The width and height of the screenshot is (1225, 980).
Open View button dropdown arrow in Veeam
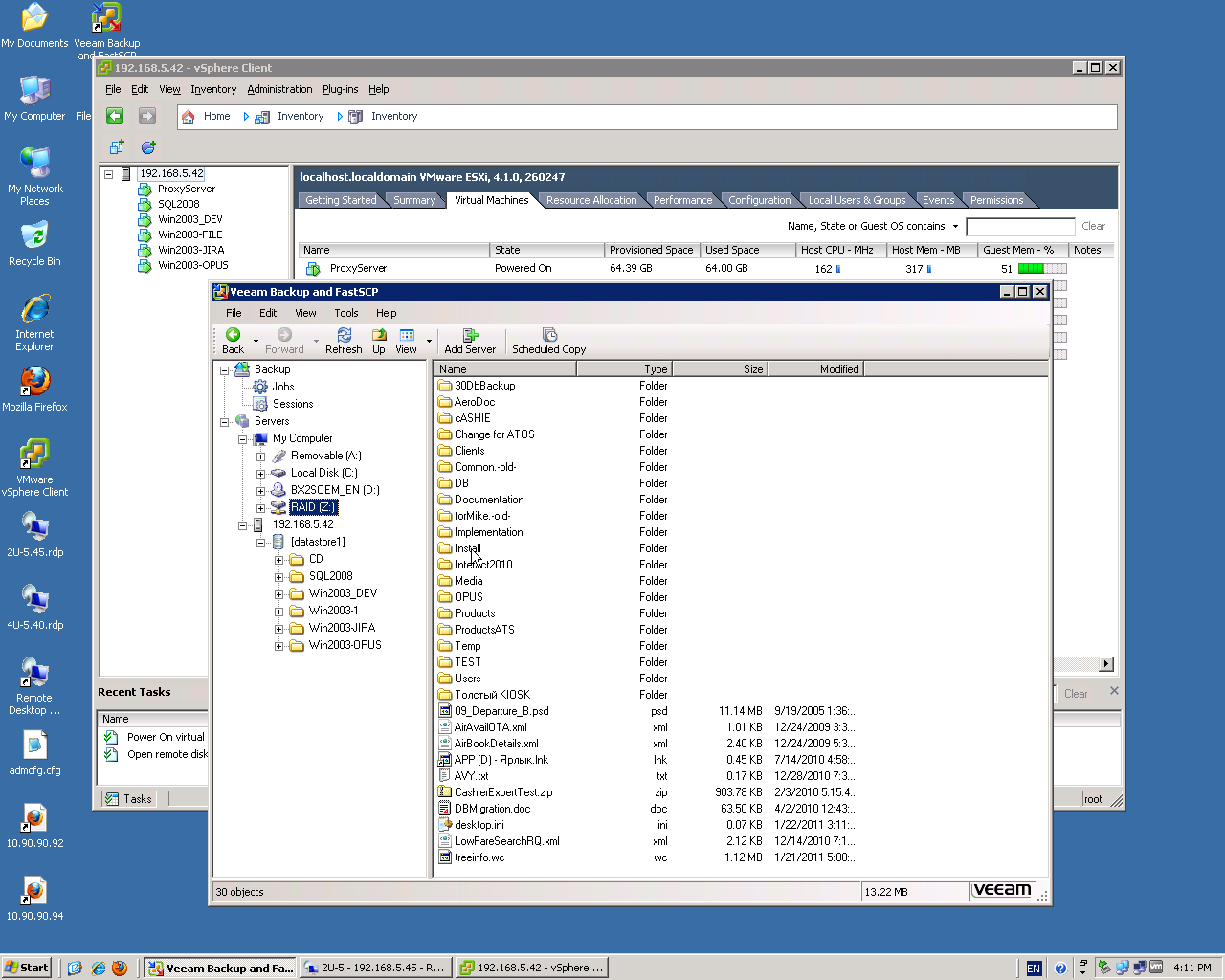(429, 341)
